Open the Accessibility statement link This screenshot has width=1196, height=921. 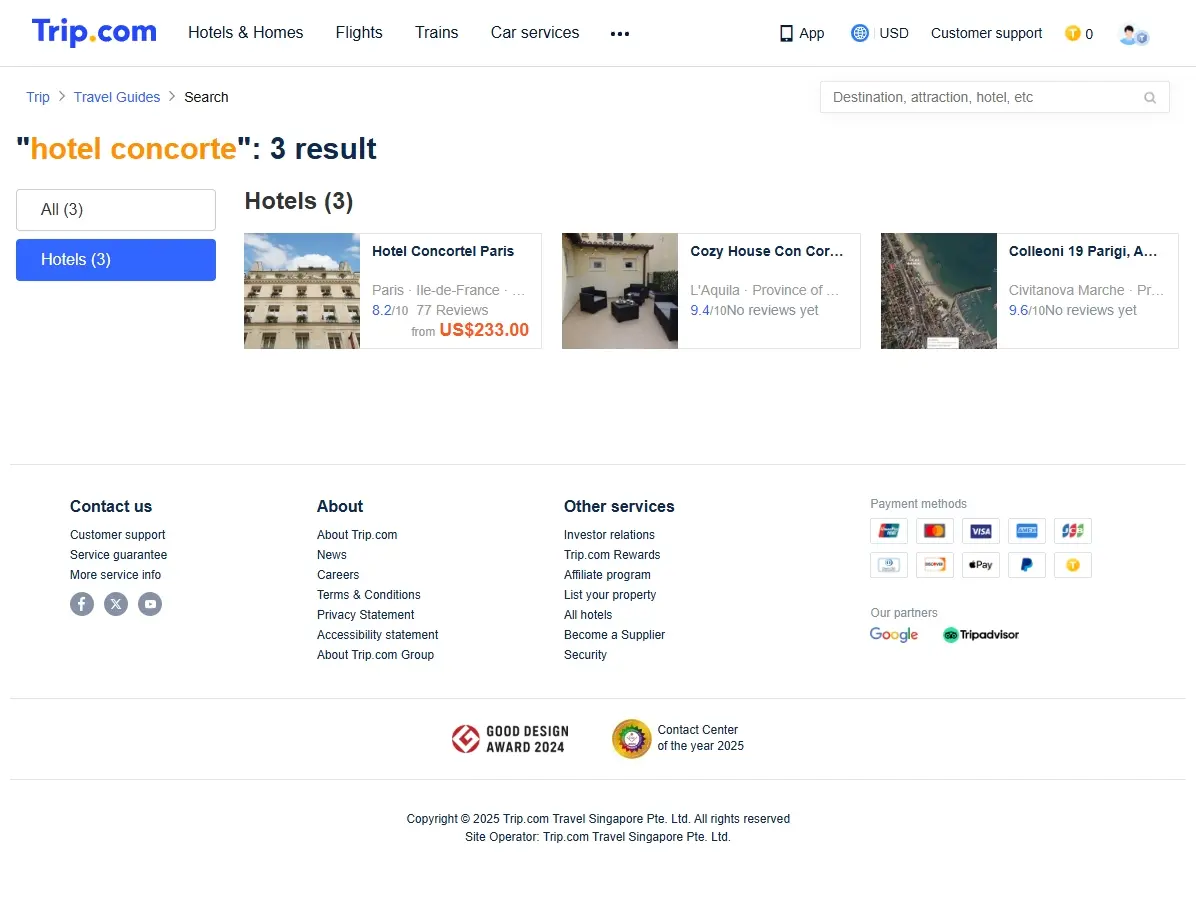pos(378,635)
